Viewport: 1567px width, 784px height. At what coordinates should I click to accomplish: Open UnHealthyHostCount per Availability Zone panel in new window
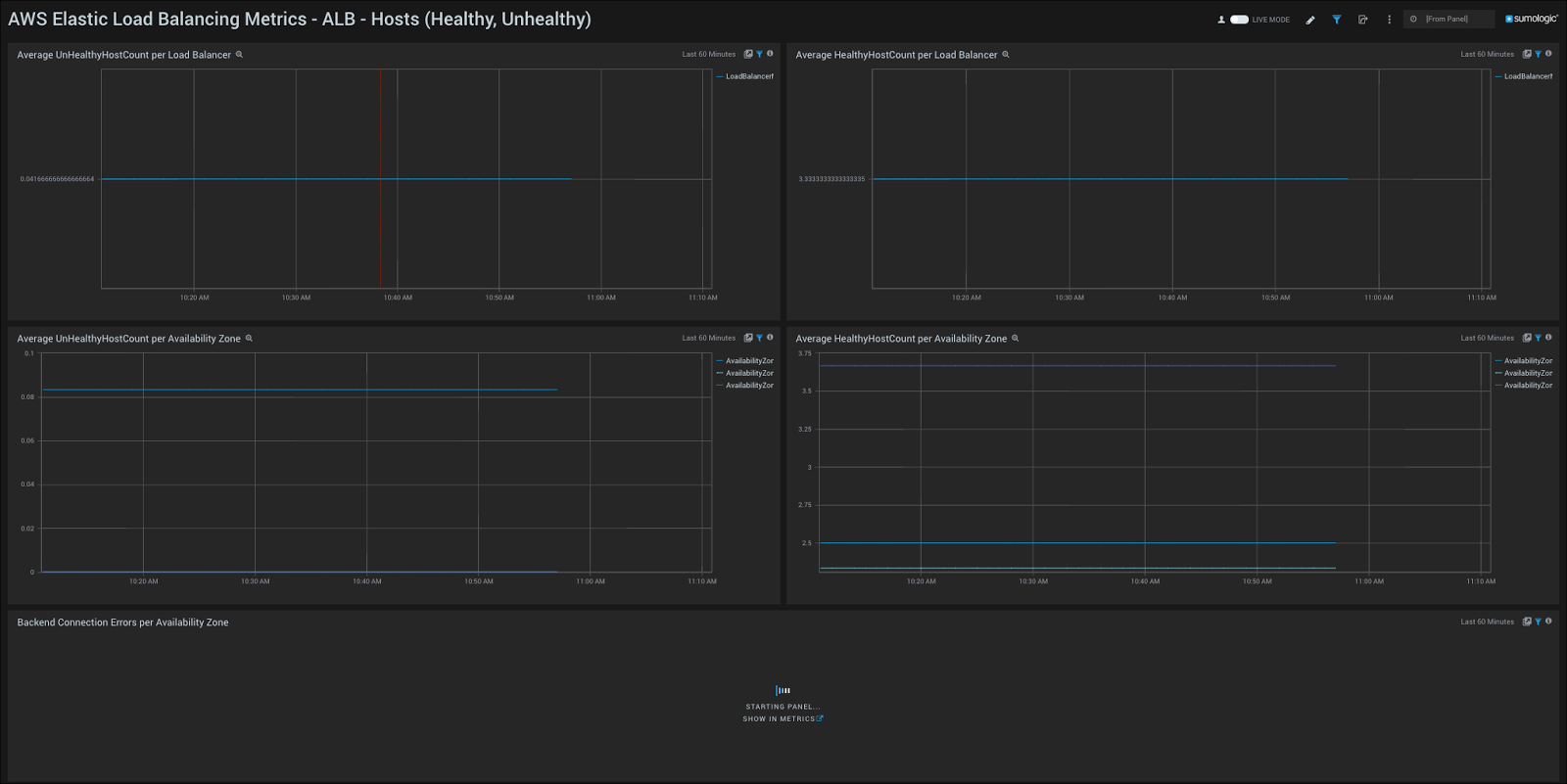[748, 338]
